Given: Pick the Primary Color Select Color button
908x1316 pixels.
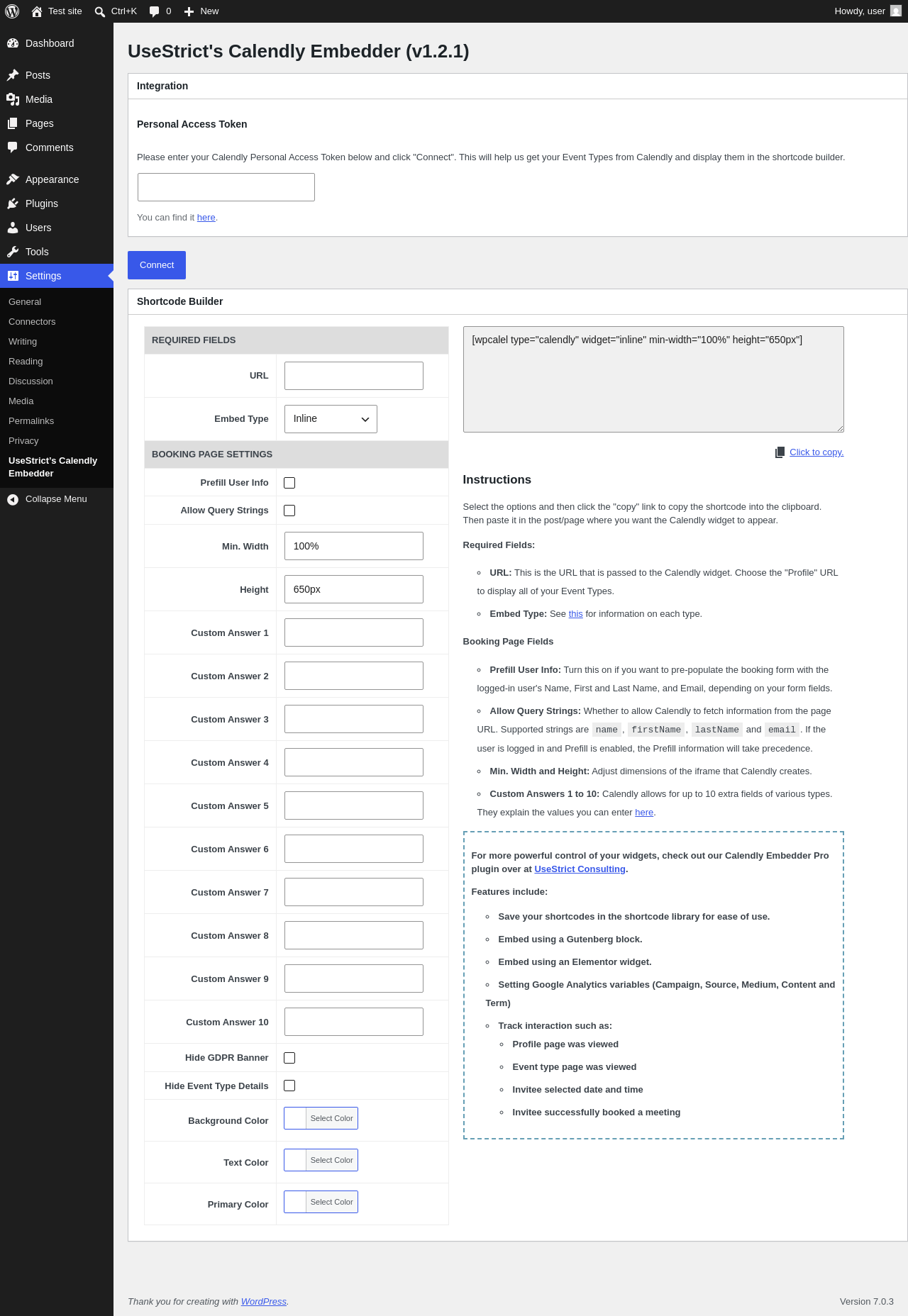Looking at the screenshot, I should [331, 1202].
